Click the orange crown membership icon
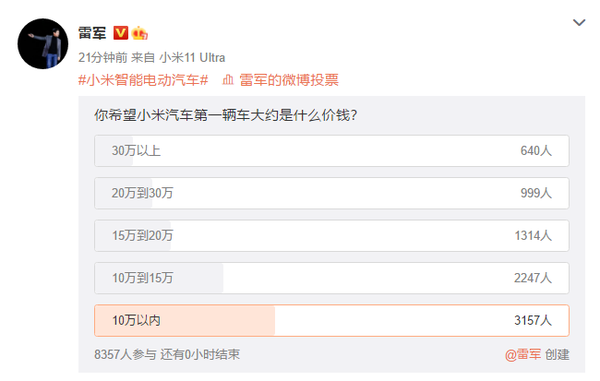Screen dimensions: 600x381 point(139,33)
